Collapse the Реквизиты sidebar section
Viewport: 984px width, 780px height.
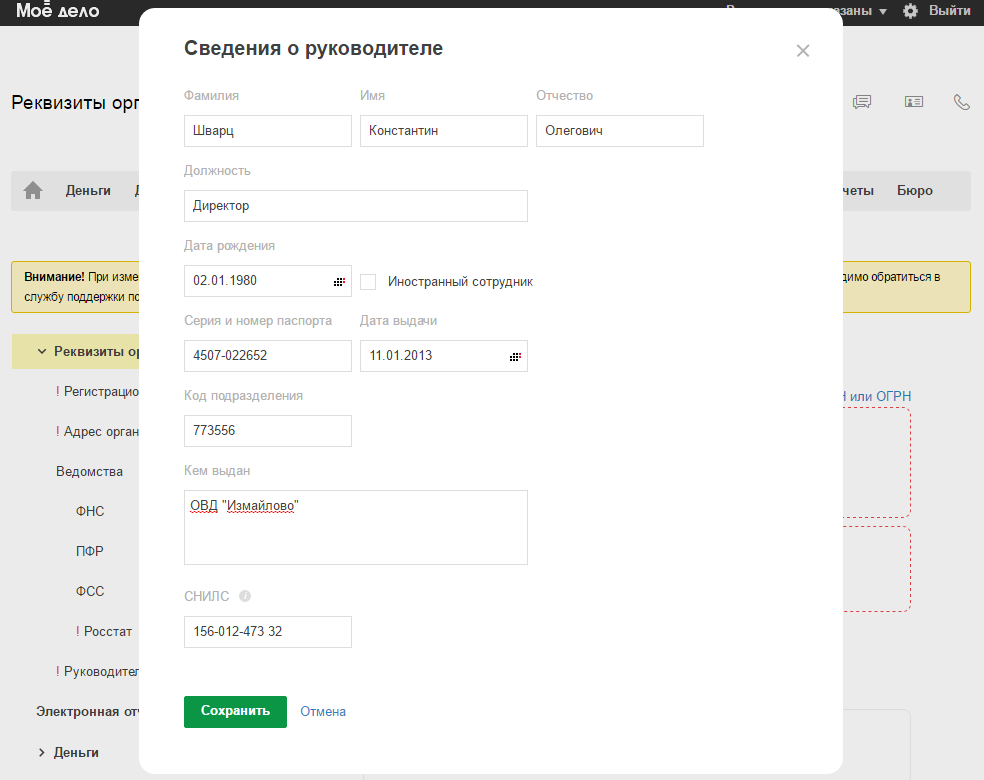tap(42, 351)
